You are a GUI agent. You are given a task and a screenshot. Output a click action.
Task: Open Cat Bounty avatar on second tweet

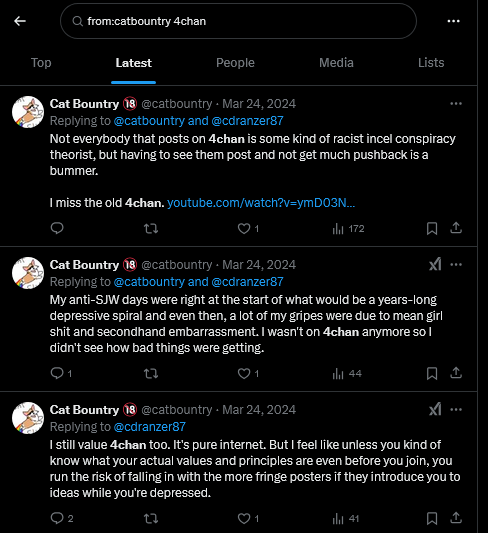[x=28, y=273]
